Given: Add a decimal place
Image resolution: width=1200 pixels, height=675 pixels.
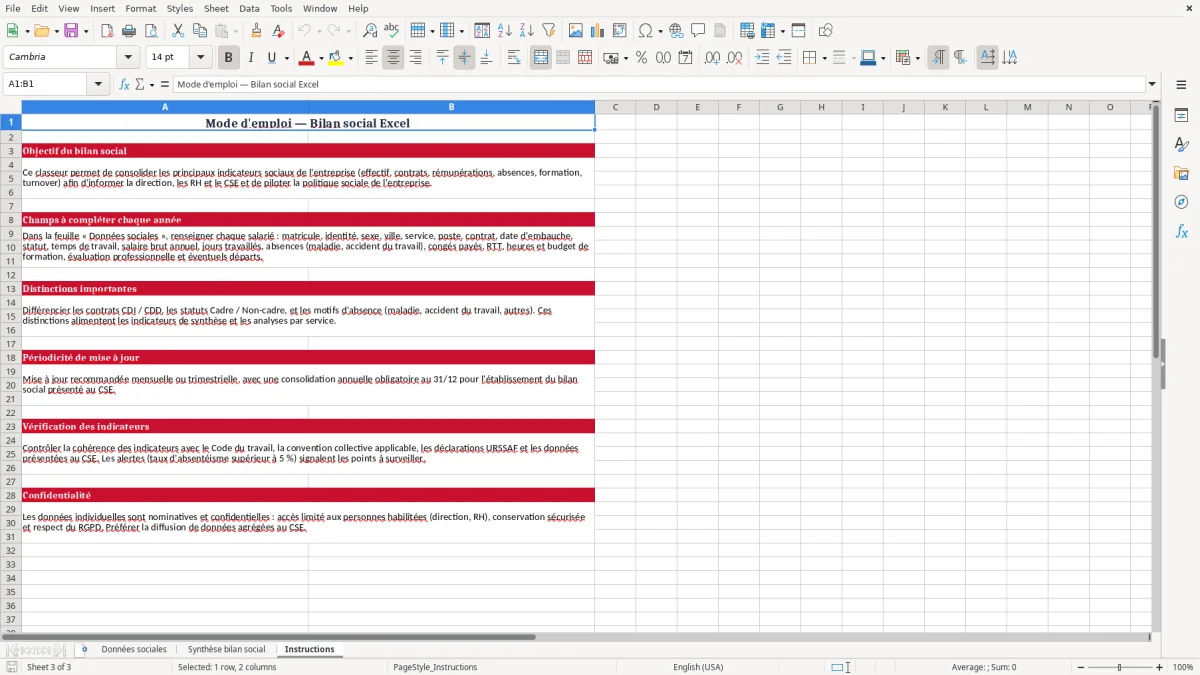Looking at the screenshot, I should tap(712, 58).
